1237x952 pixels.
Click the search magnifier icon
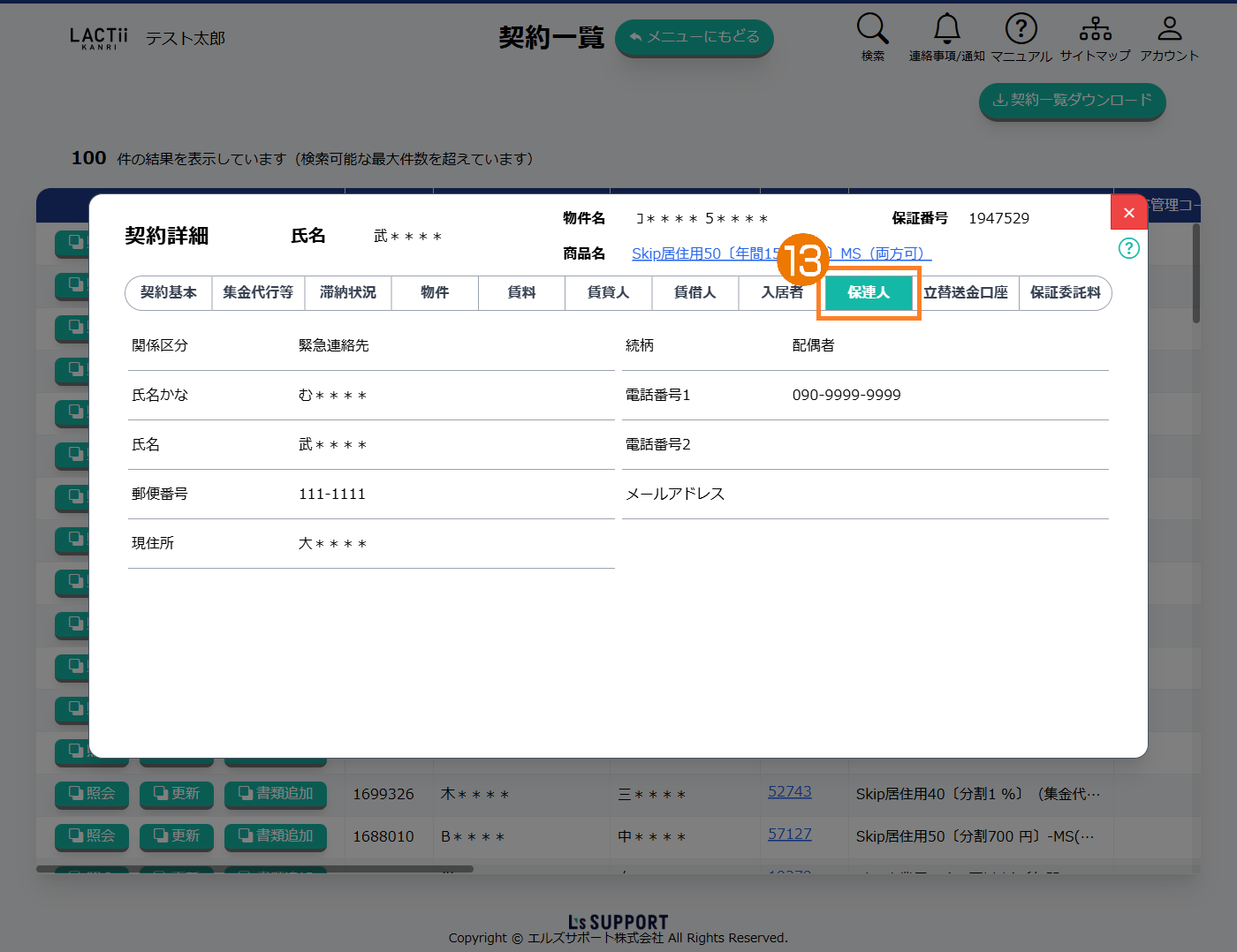[x=872, y=29]
